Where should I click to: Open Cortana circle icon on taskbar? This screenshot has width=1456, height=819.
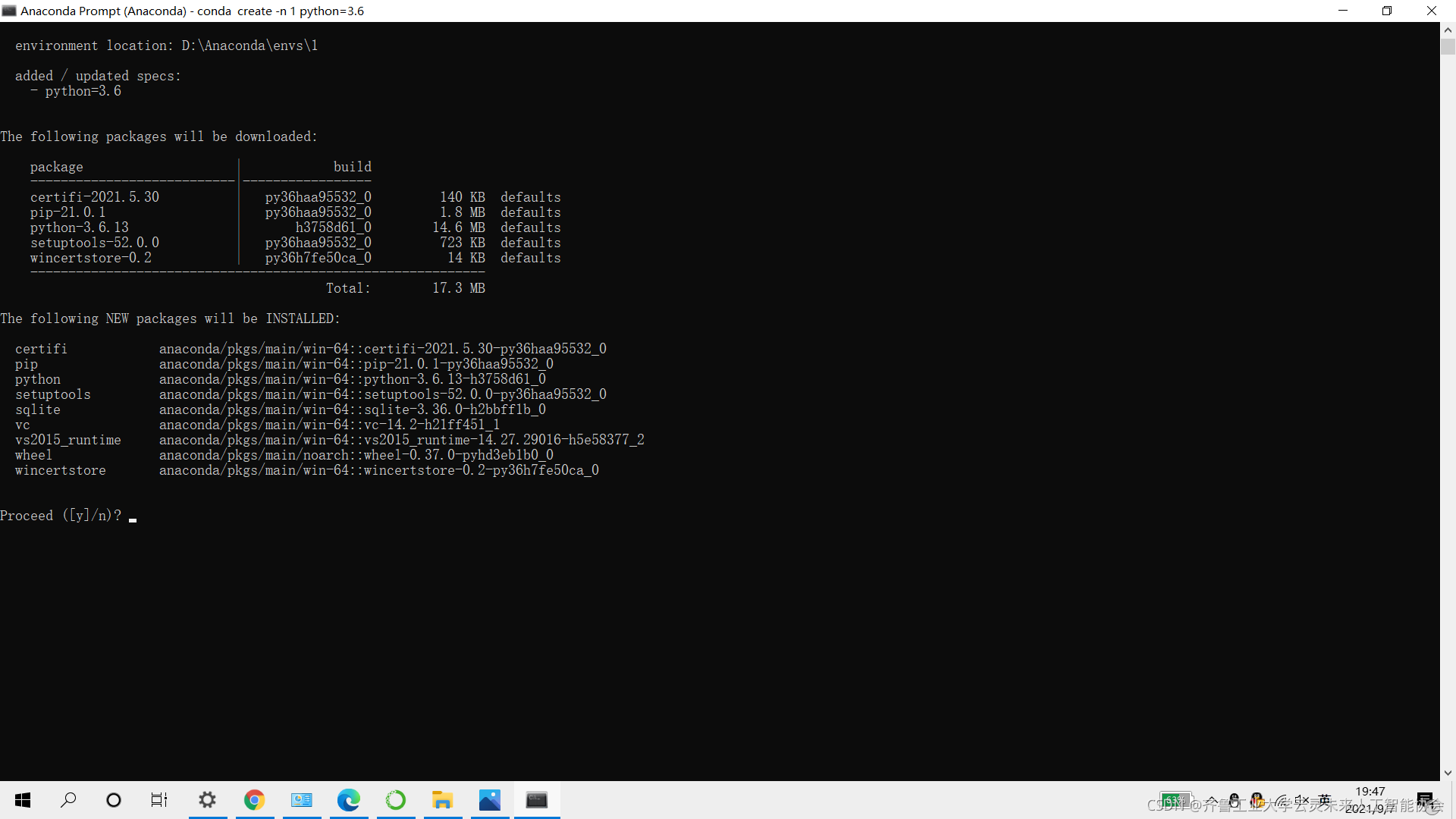pos(114,800)
